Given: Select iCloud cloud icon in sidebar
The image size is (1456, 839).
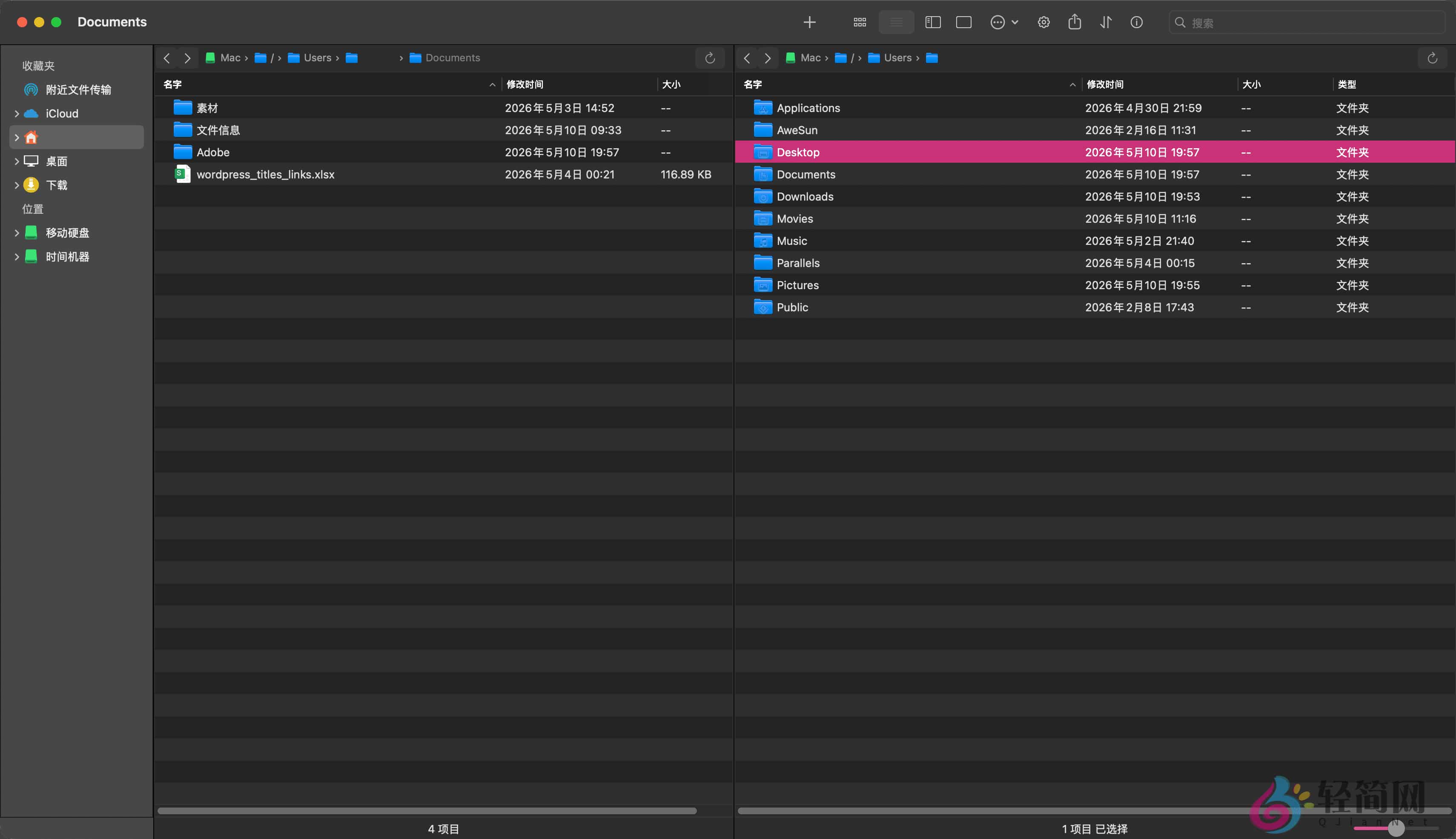Looking at the screenshot, I should click(31, 114).
